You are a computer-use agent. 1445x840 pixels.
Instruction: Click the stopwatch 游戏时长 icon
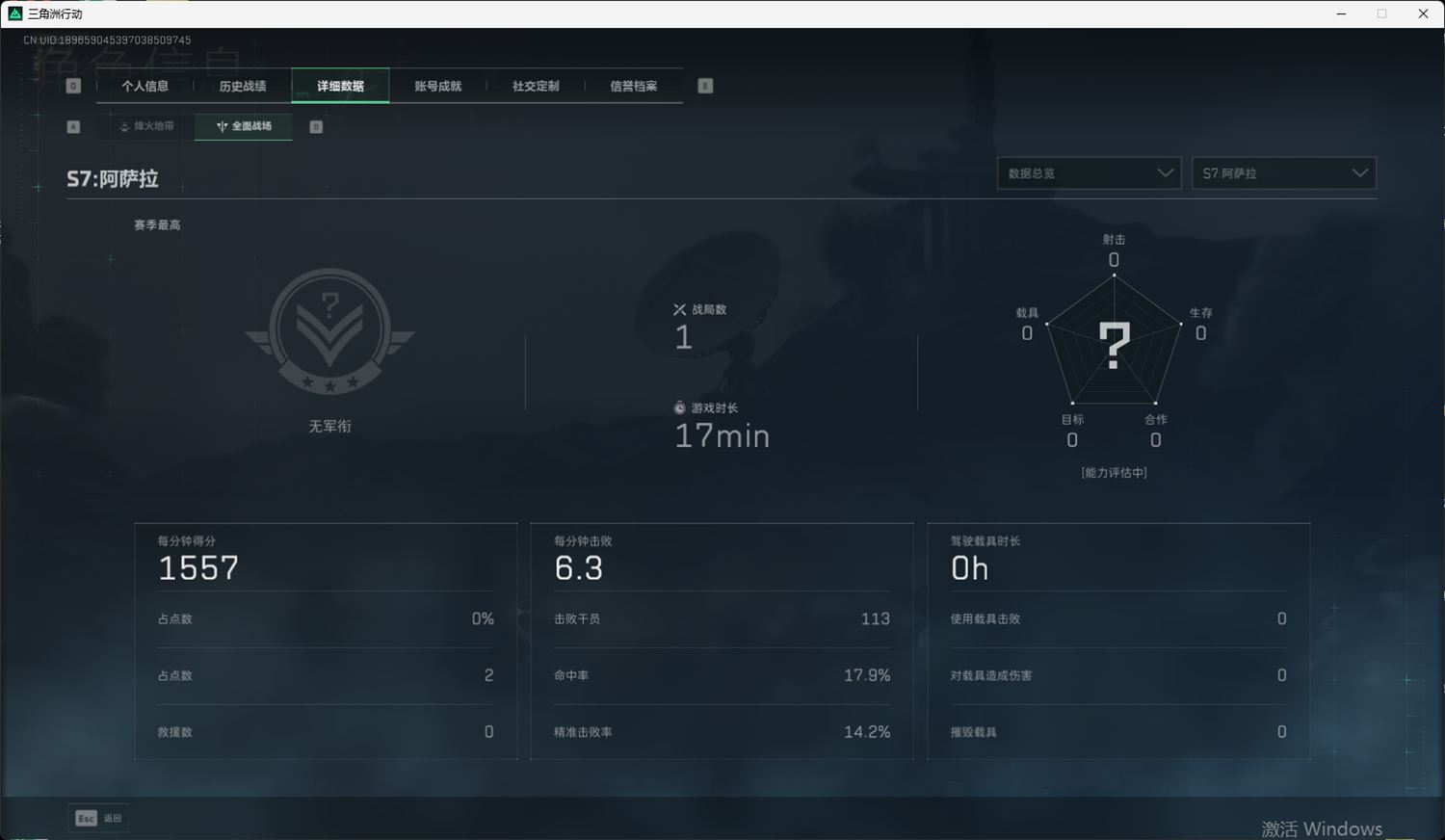click(679, 407)
